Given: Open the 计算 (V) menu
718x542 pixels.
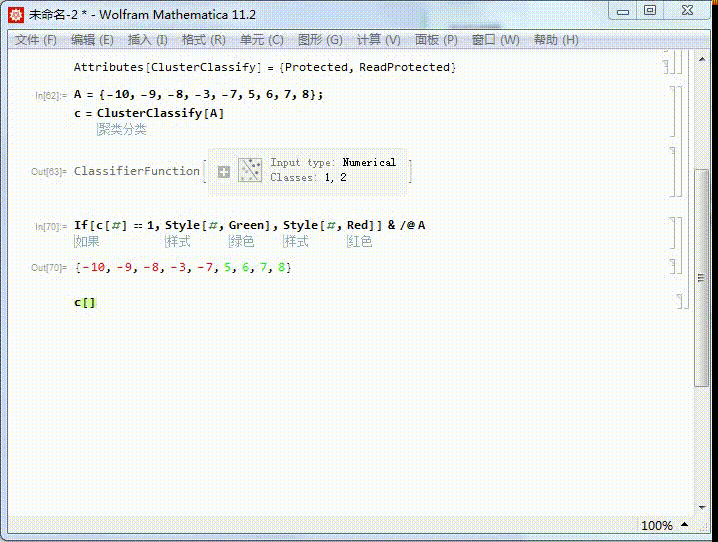Looking at the screenshot, I should [378, 40].
